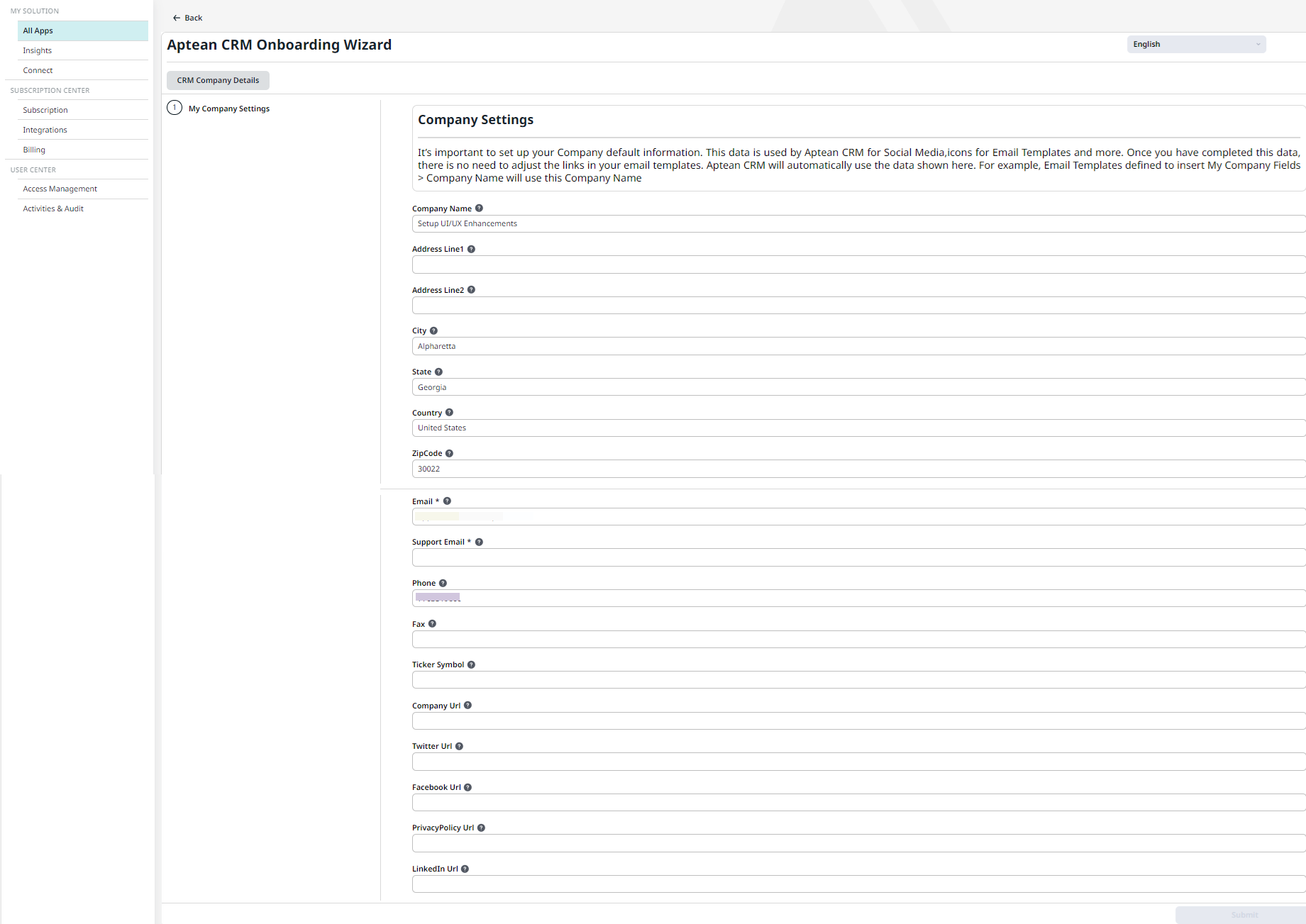Click the Company Settings heading

click(475, 120)
